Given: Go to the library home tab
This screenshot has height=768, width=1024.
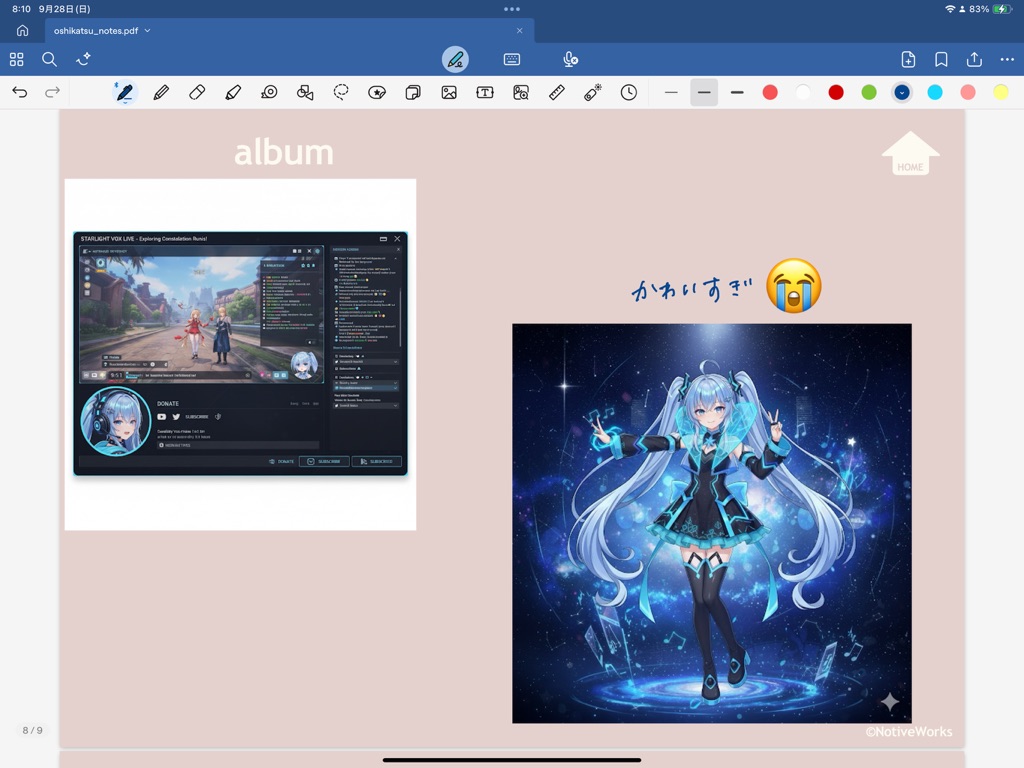Looking at the screenshot, I should point(22,31).
